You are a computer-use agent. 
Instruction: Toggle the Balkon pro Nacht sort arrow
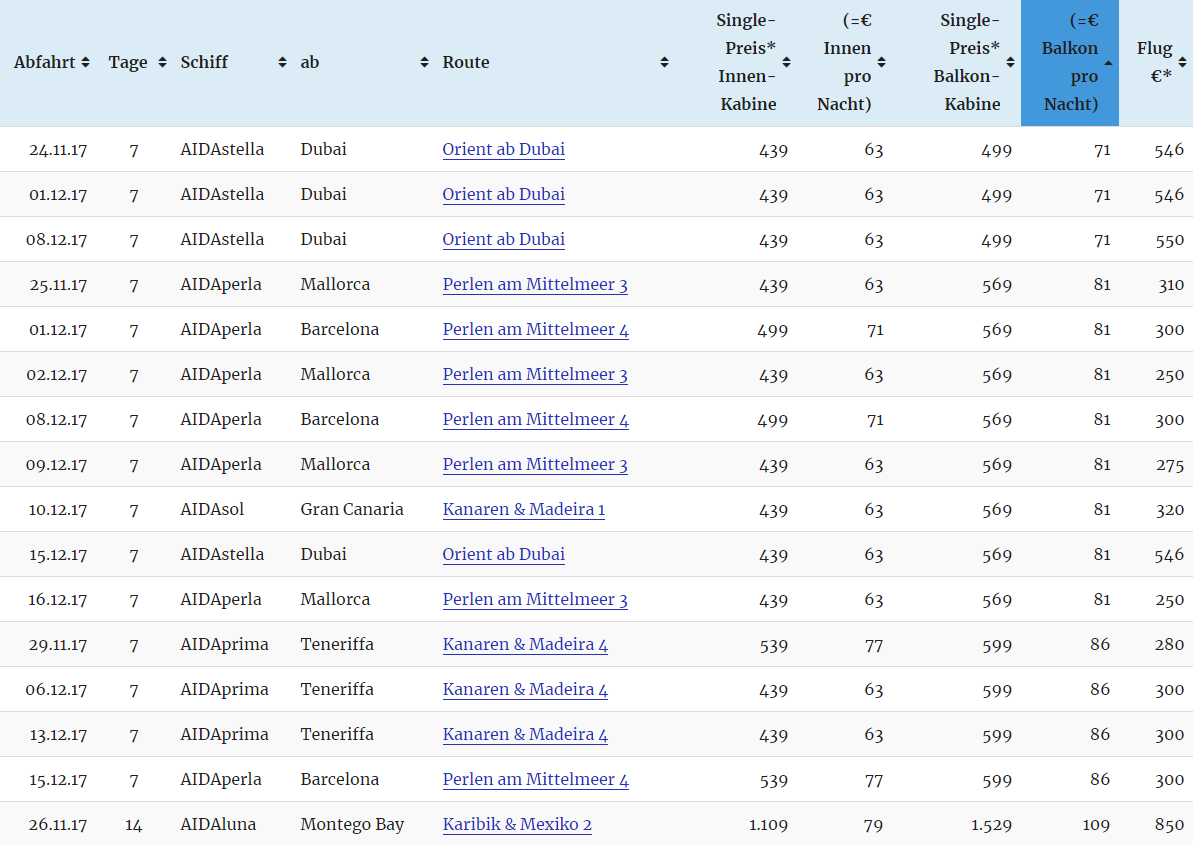pyautogui.click(x=1108, y=62)
